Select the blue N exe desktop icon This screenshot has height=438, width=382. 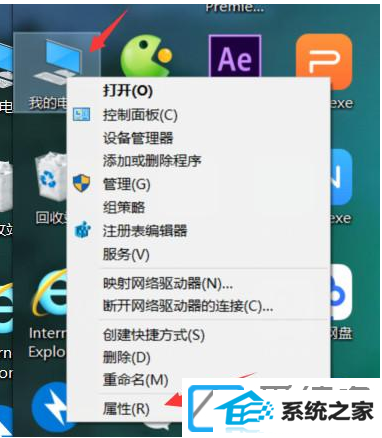[341, 177]
